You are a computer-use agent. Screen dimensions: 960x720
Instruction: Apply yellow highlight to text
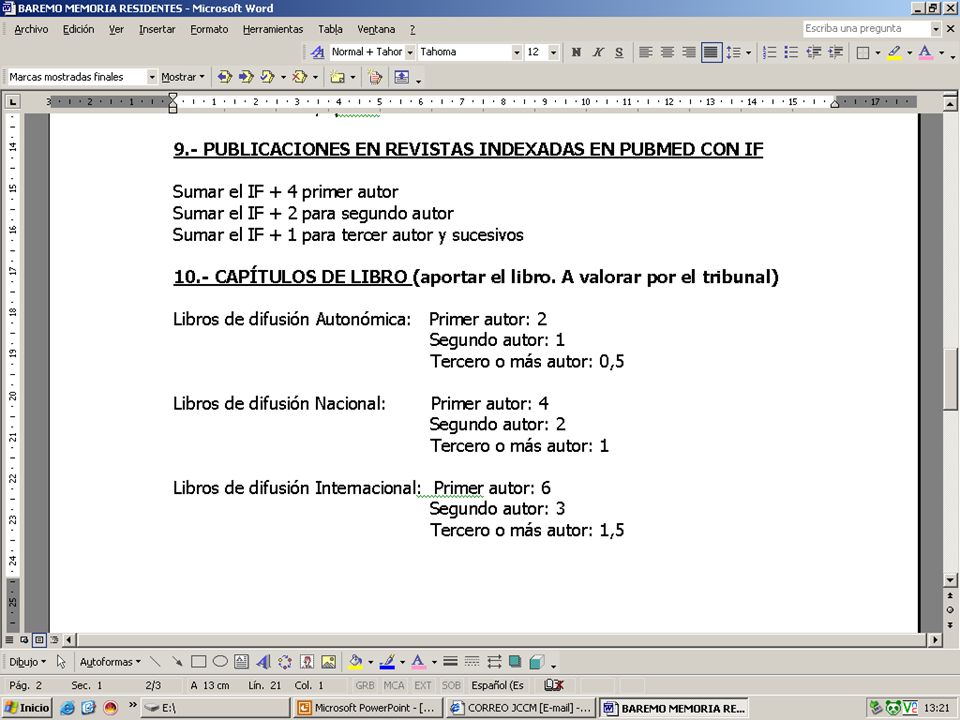click(x=894, y=53)
